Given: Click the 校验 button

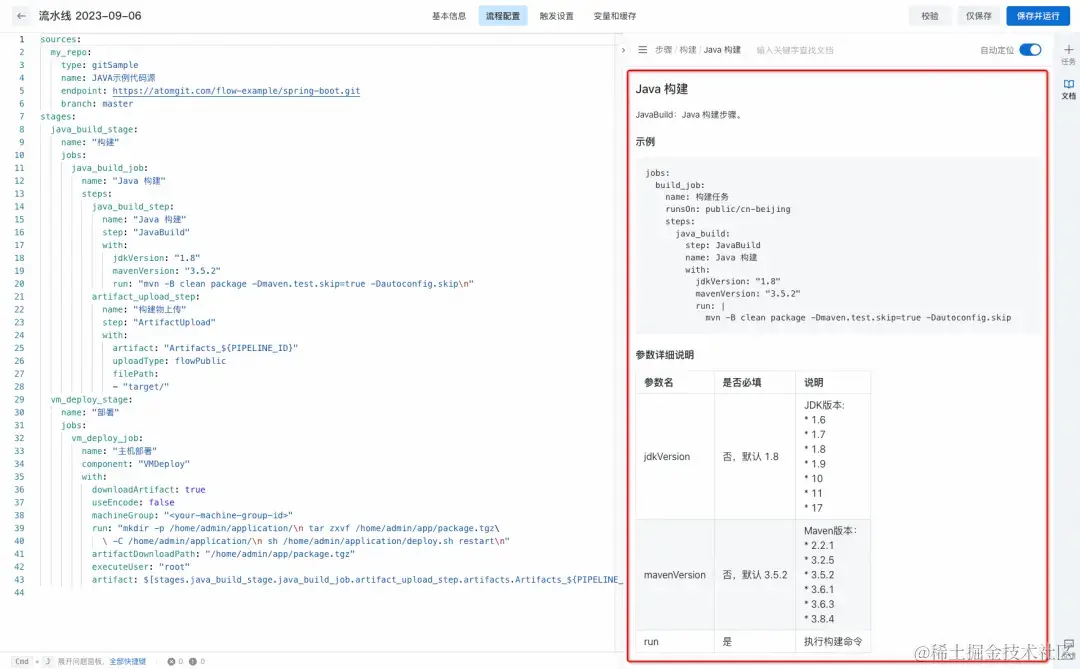Looking at the screenshot, I should pyautogui.click(x=930, y=16).
